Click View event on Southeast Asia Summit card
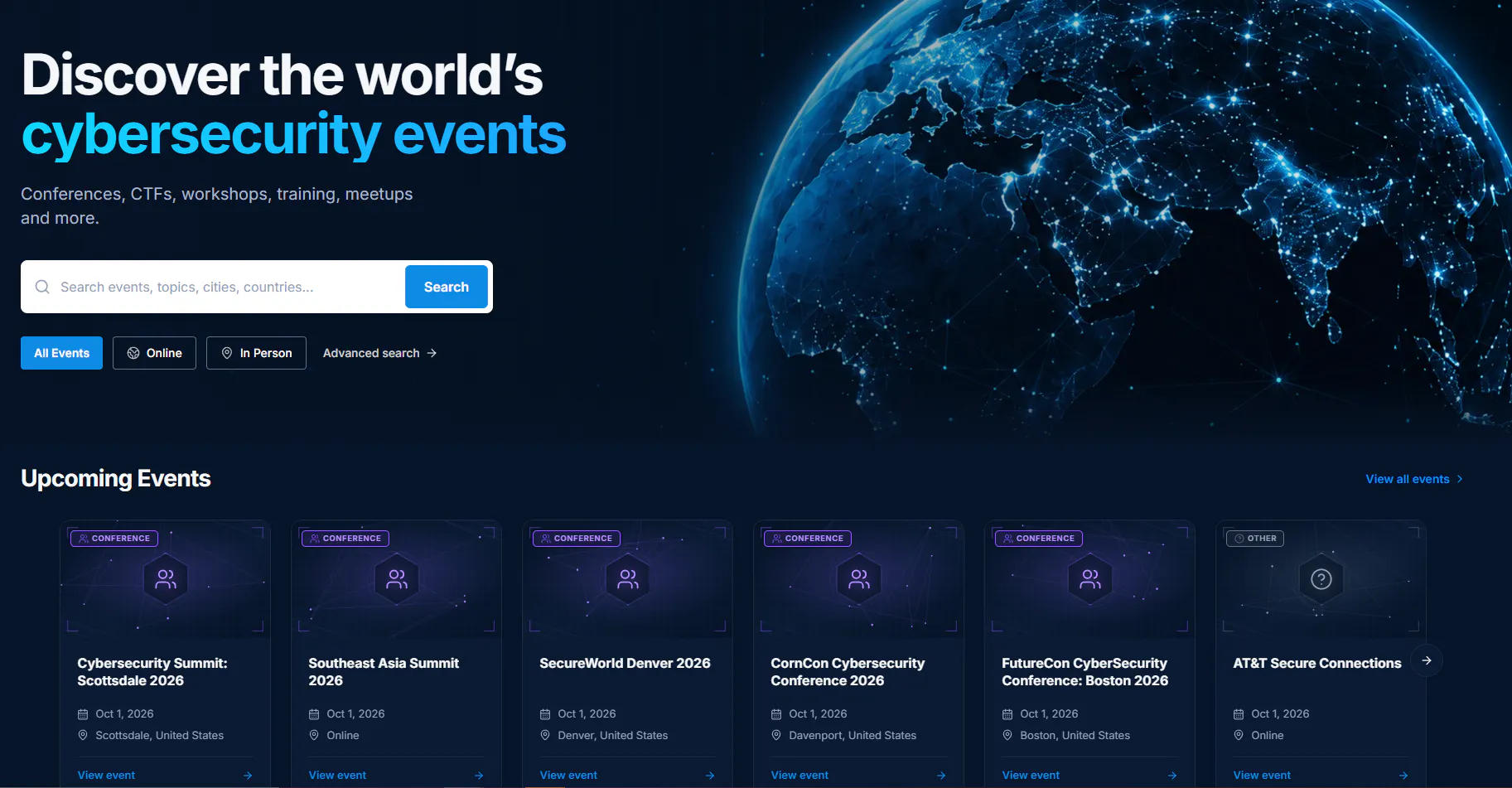Screen dimensions: 1512x788 [x=337, y=776]
